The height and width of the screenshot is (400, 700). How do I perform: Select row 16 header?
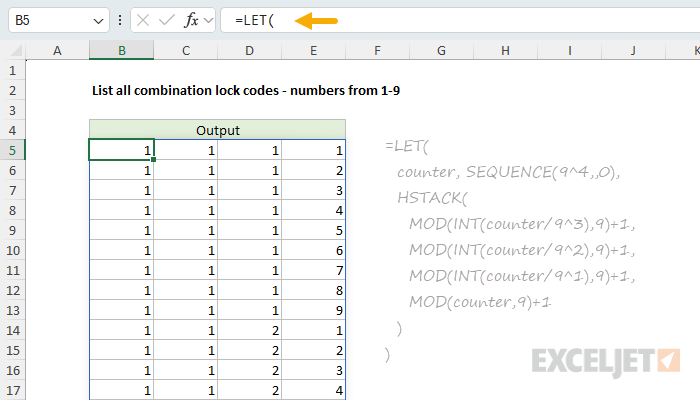point(12,371)
